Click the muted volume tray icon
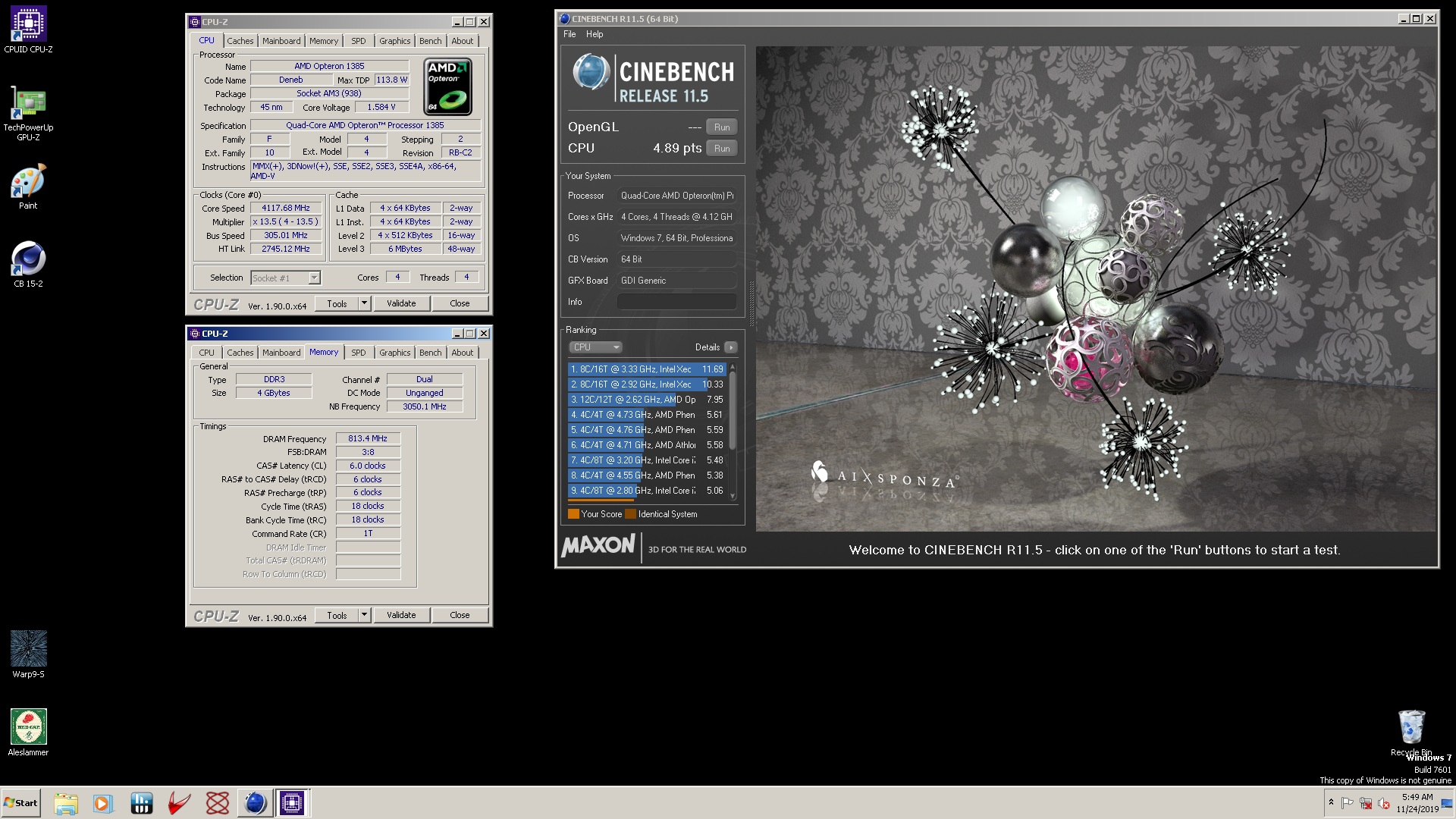 pos(1384,803)
